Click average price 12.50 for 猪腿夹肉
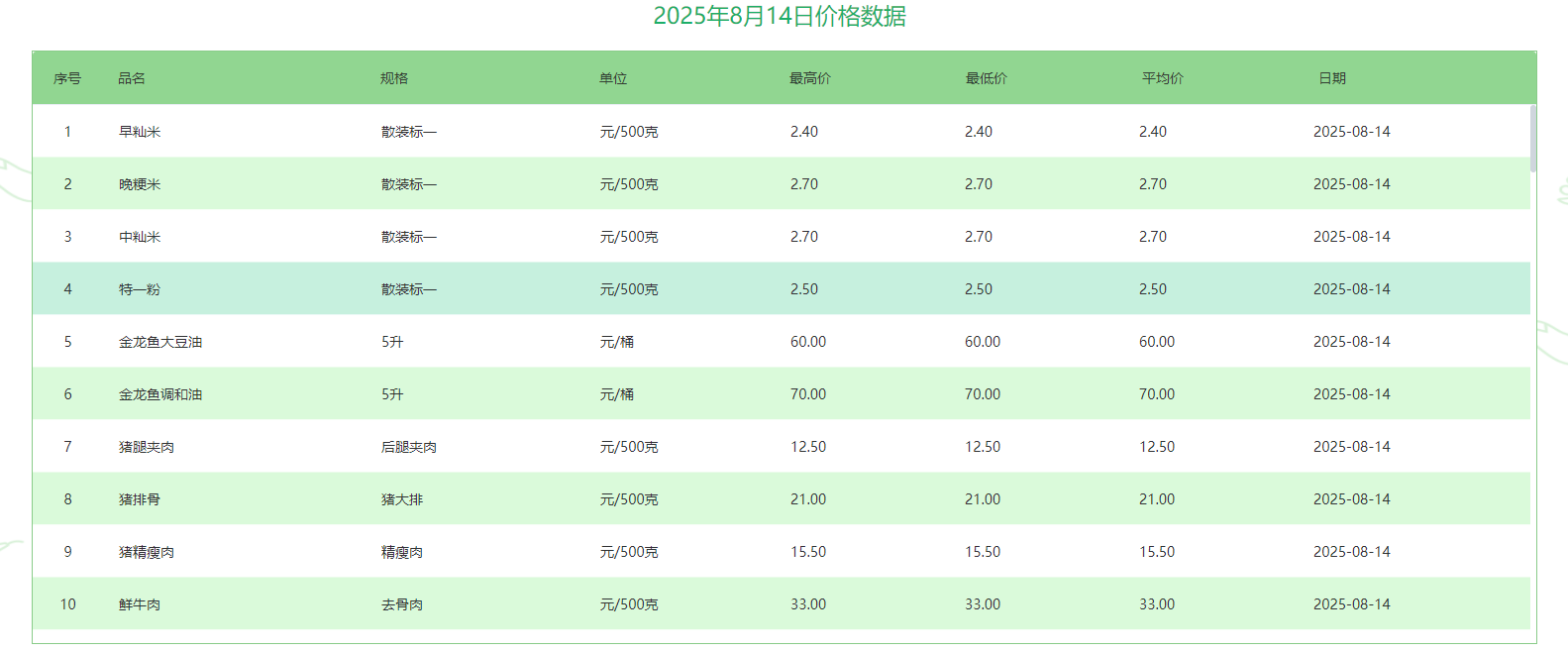Screen dimensions: 1568x653 click(1157, 447)
